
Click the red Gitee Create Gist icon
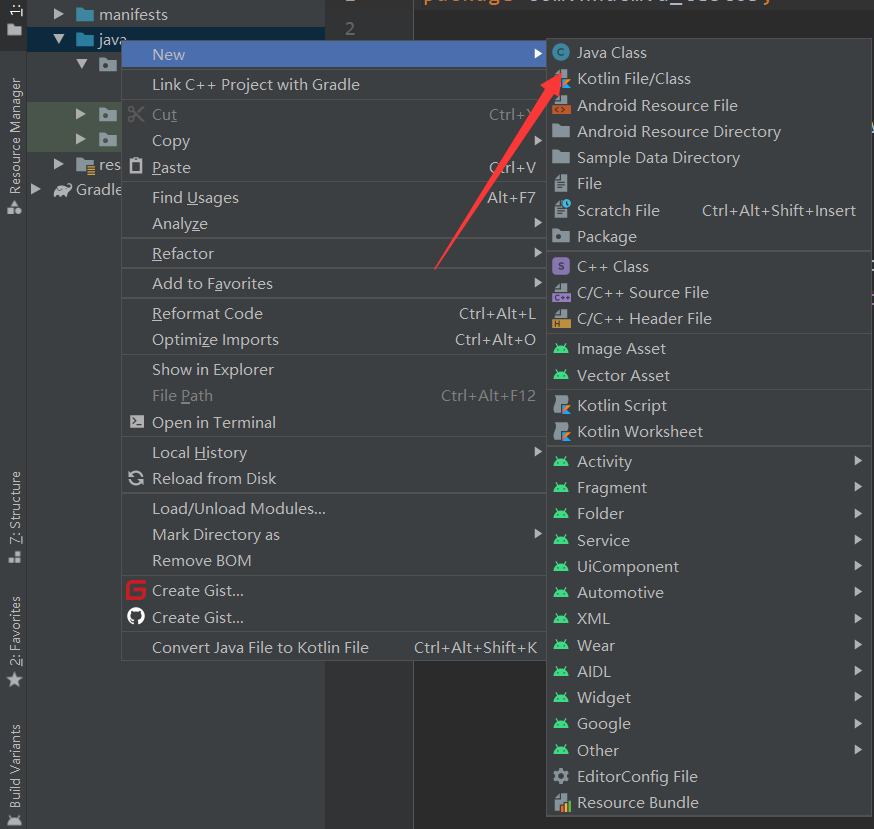[136, 590]
